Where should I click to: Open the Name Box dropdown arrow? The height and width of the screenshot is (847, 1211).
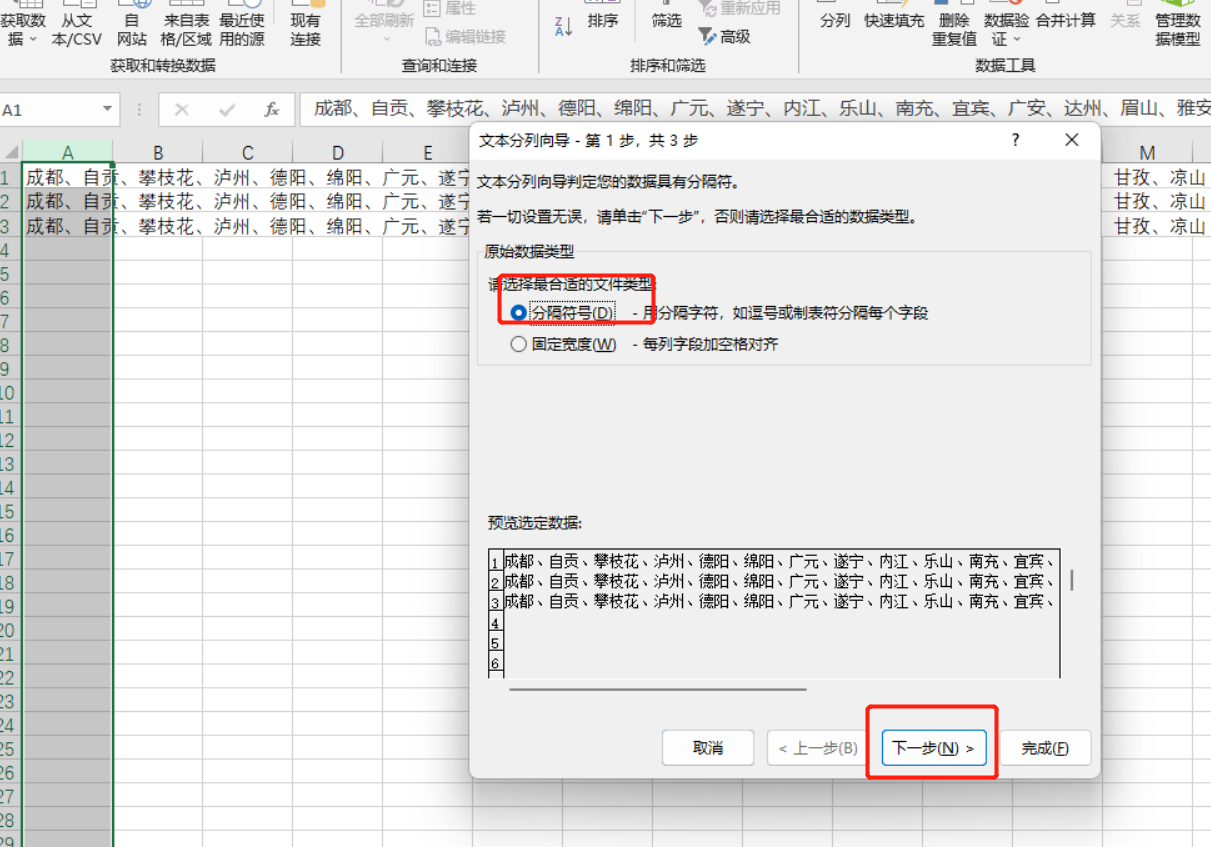pyautogui.click(x=107, y=110)
